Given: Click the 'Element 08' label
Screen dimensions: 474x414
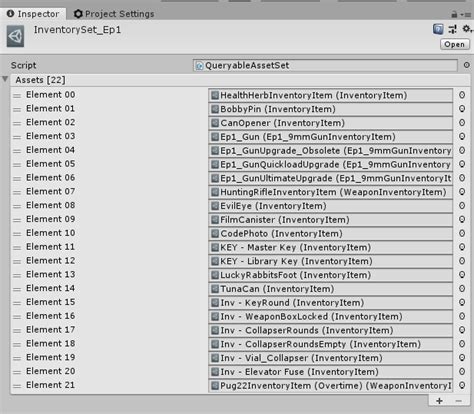Looking at the screenshot, I should tap(50, 205).
